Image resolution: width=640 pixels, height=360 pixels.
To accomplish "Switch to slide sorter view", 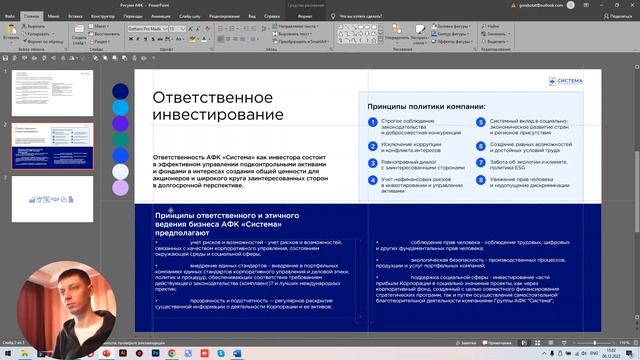I will pos(538,343).
